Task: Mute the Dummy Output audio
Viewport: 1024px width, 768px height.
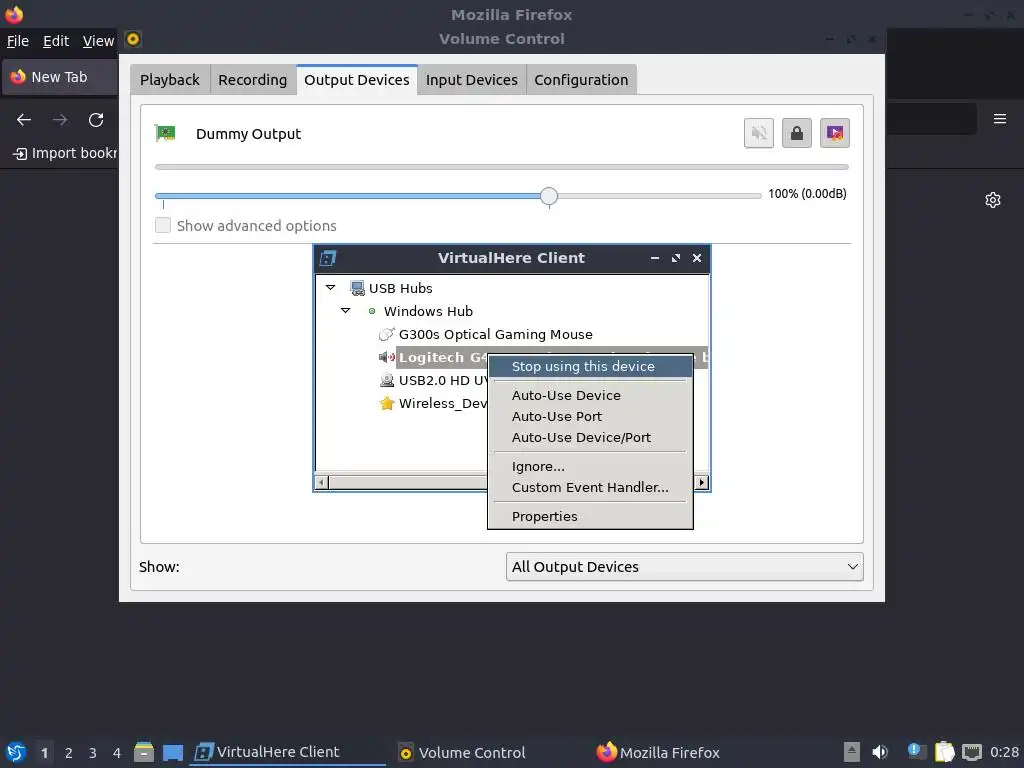Action: (759, 133)
